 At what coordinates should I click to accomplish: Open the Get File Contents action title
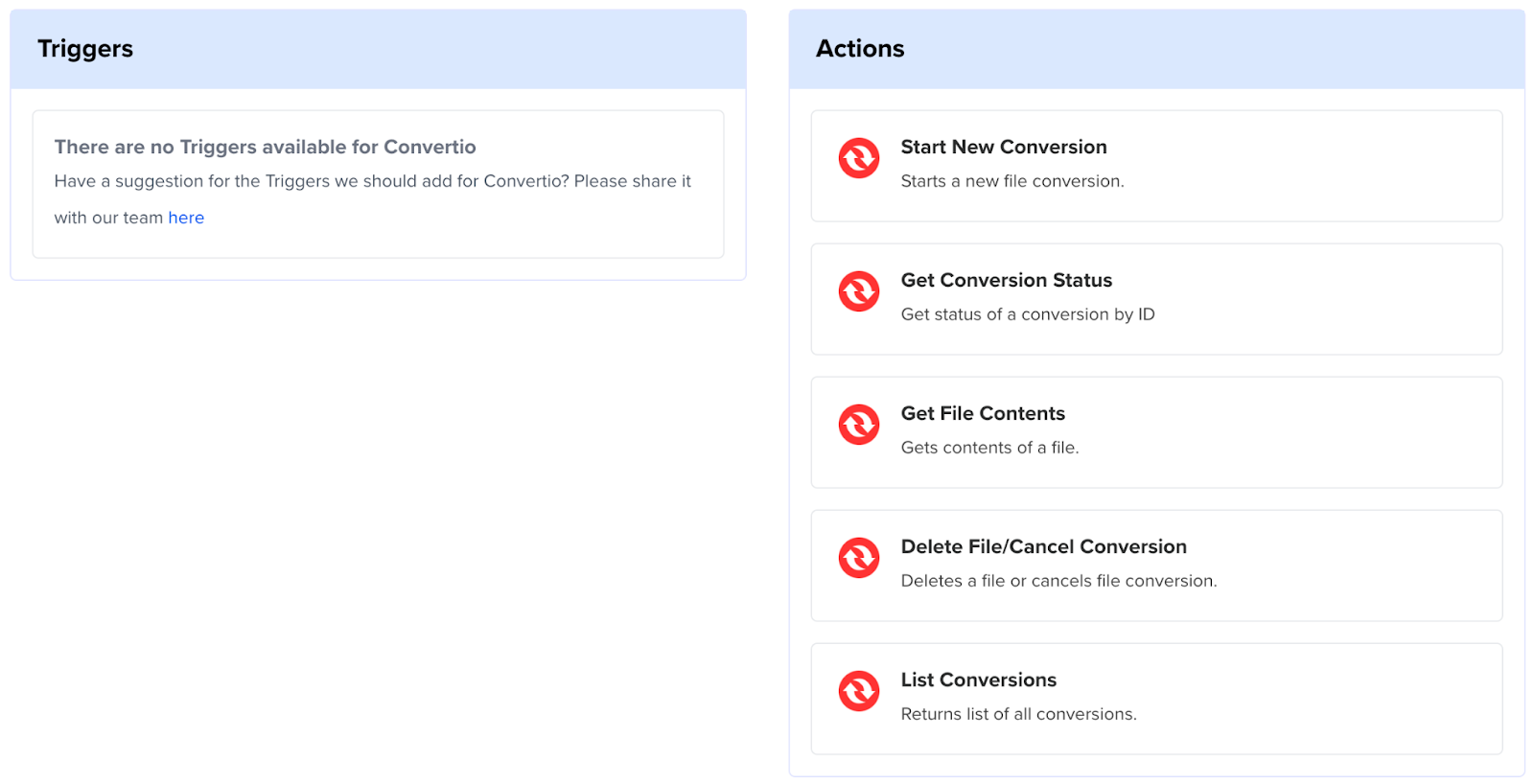(983, 413)
